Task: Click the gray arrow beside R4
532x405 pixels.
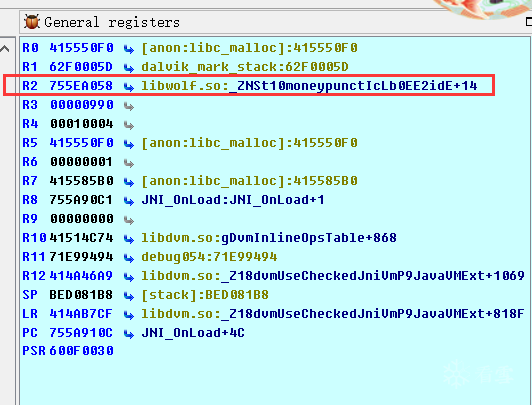Action: [129, 126]
